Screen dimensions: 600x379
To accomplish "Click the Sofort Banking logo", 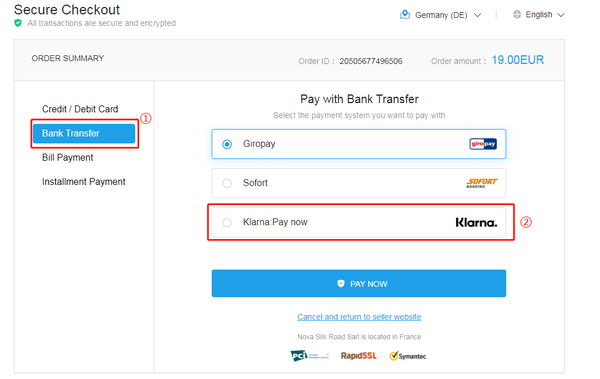I will click(481, 183).
